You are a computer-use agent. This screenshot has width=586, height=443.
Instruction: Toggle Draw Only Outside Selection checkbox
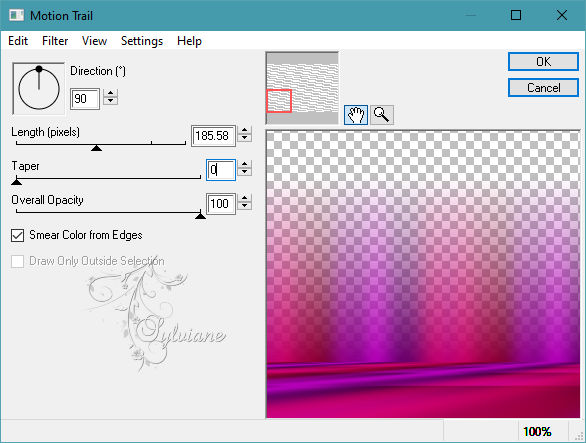18,261
